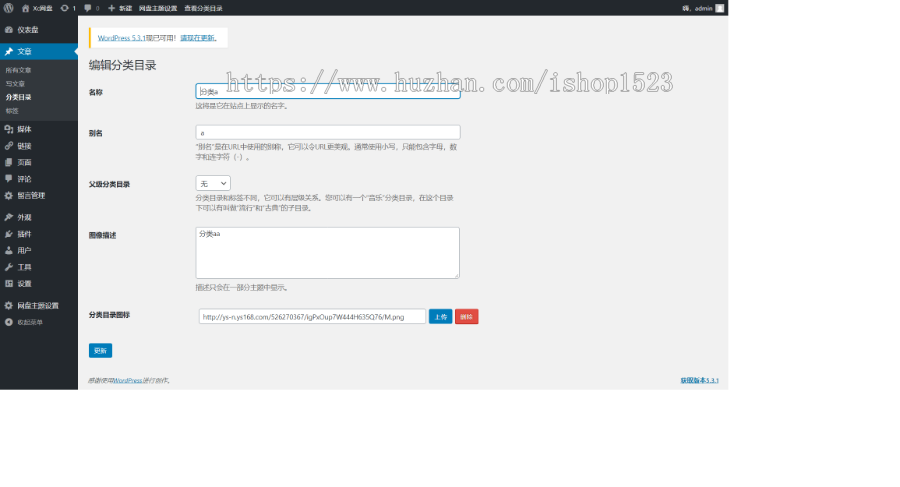Visit the site via Xc网盘 home icon
This screenshot has height=487, width=900.
[x=37, y=8]
